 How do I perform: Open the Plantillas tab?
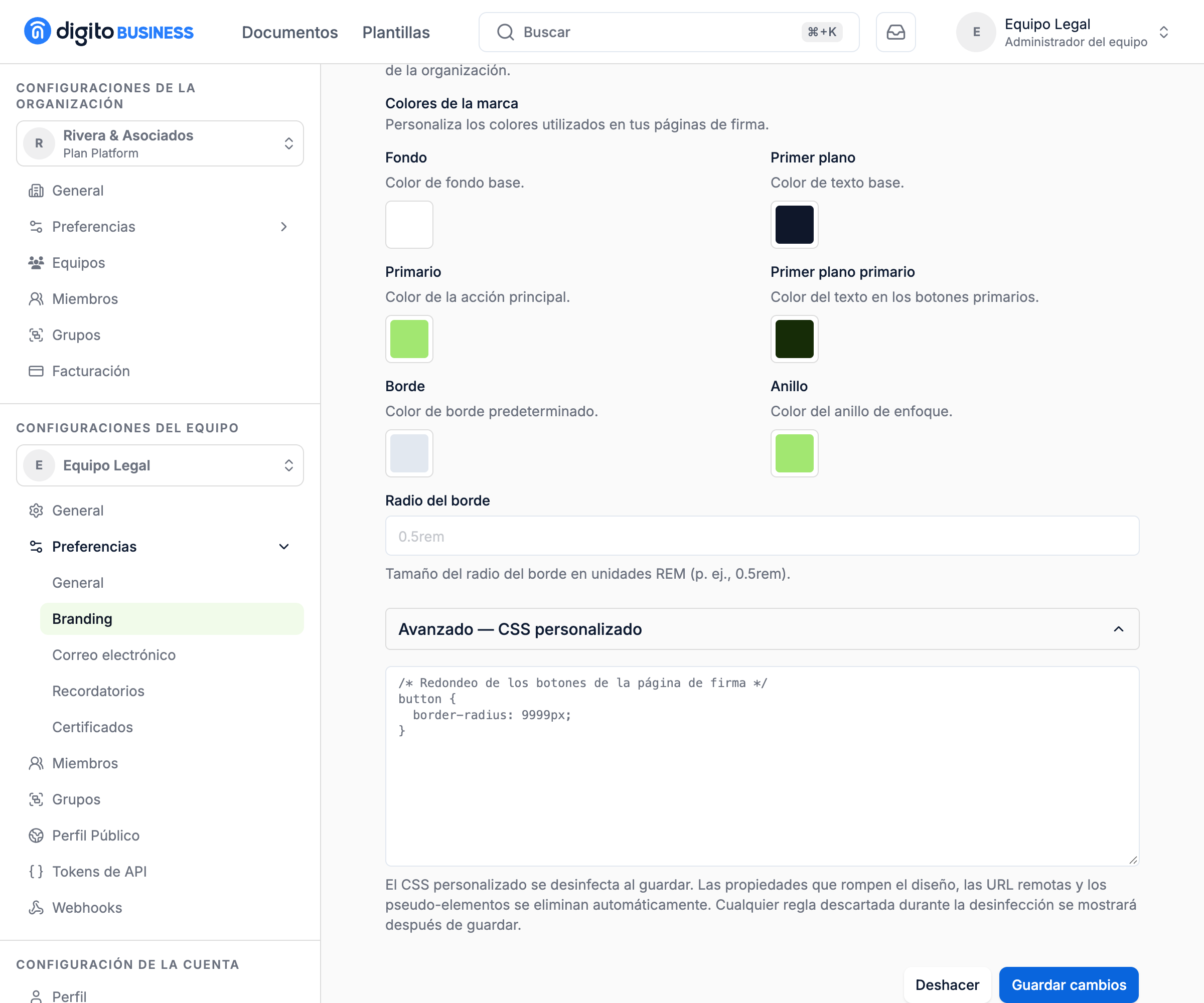pyautogui.click(x=396, y=32)
